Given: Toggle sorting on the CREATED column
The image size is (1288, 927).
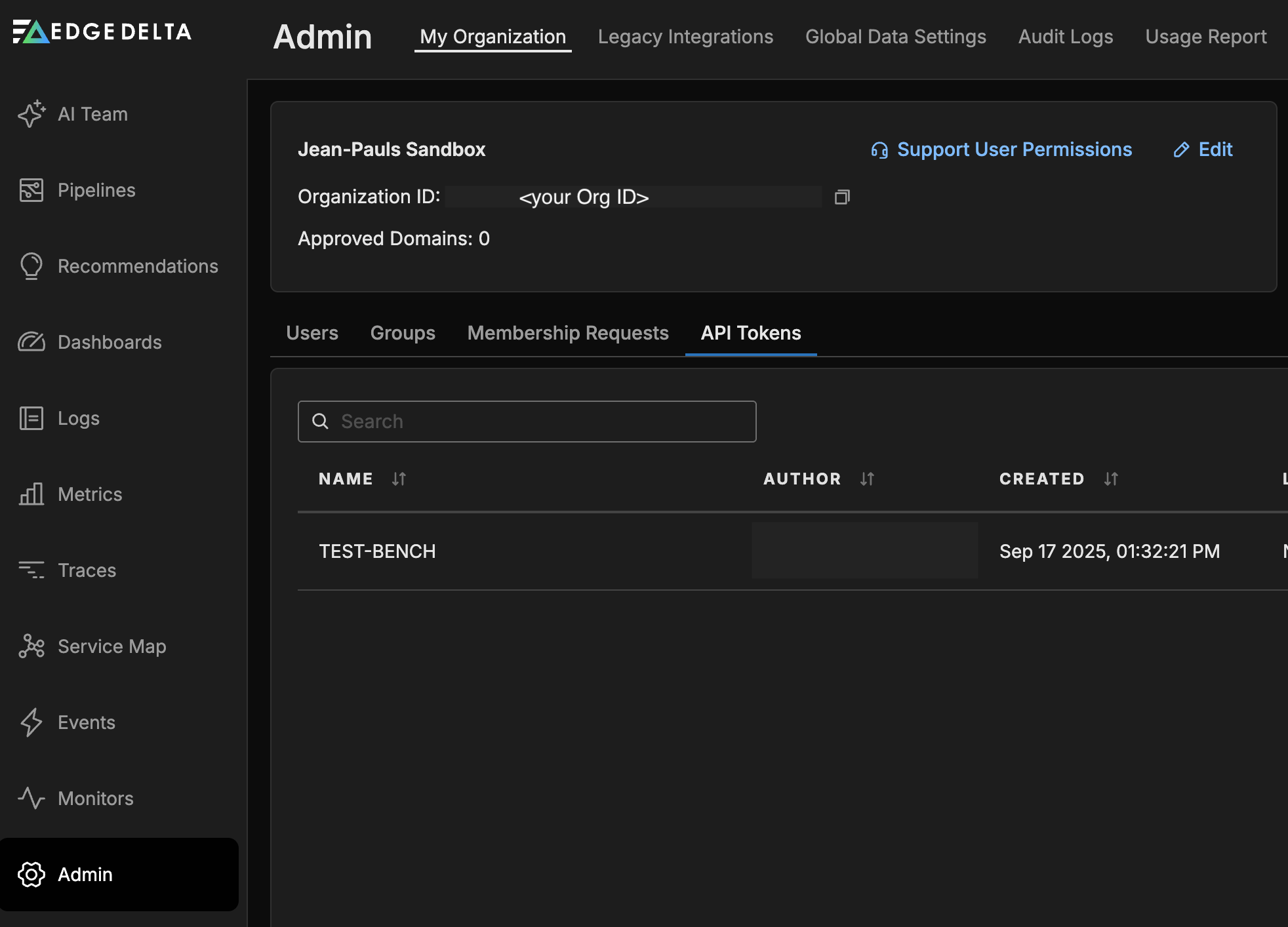Looking at the screenshot, I should tap(1110, 479).
